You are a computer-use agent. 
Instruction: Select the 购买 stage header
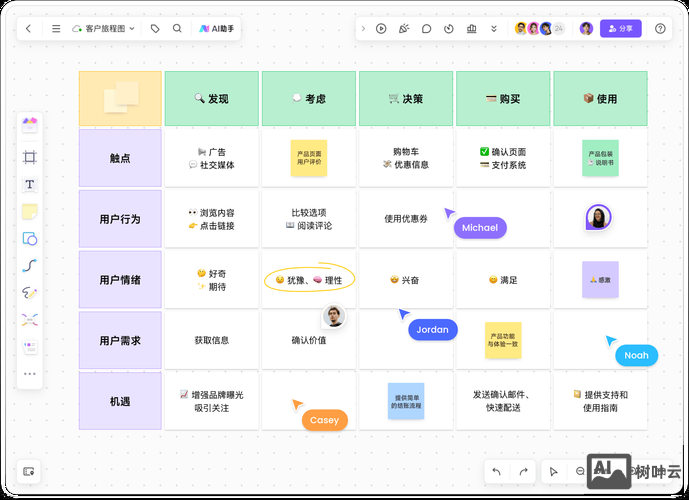coord(503,99)
